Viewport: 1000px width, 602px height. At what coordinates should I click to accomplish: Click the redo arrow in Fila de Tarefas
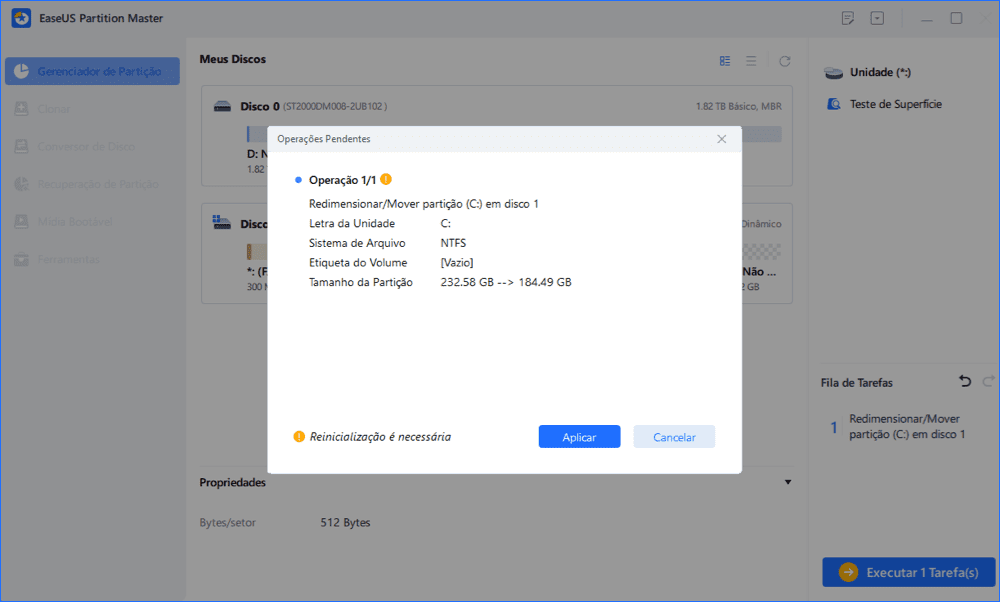click(x=989, y=381)
